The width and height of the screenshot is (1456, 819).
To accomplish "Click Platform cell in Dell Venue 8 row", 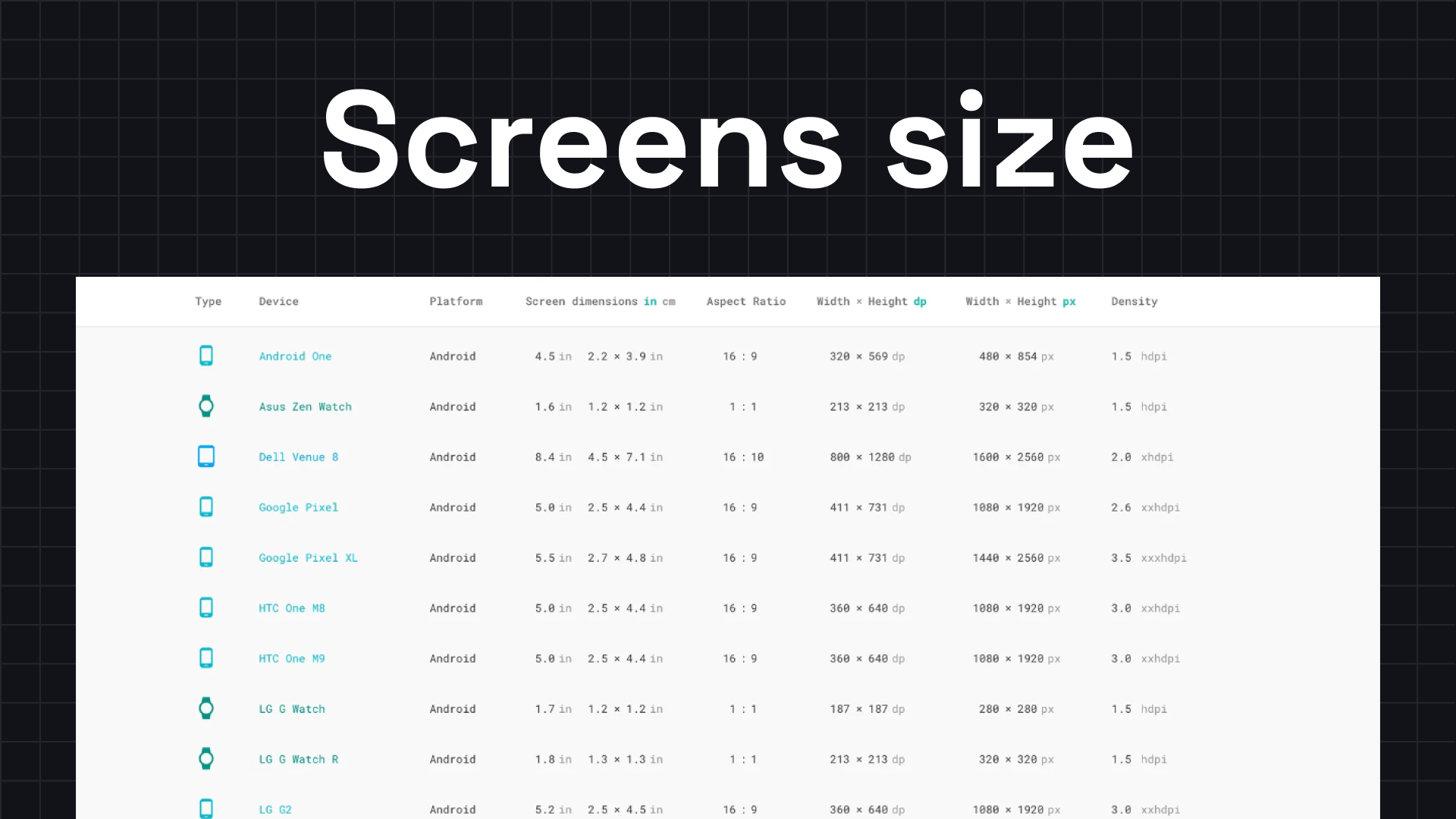I will point(453,457).
